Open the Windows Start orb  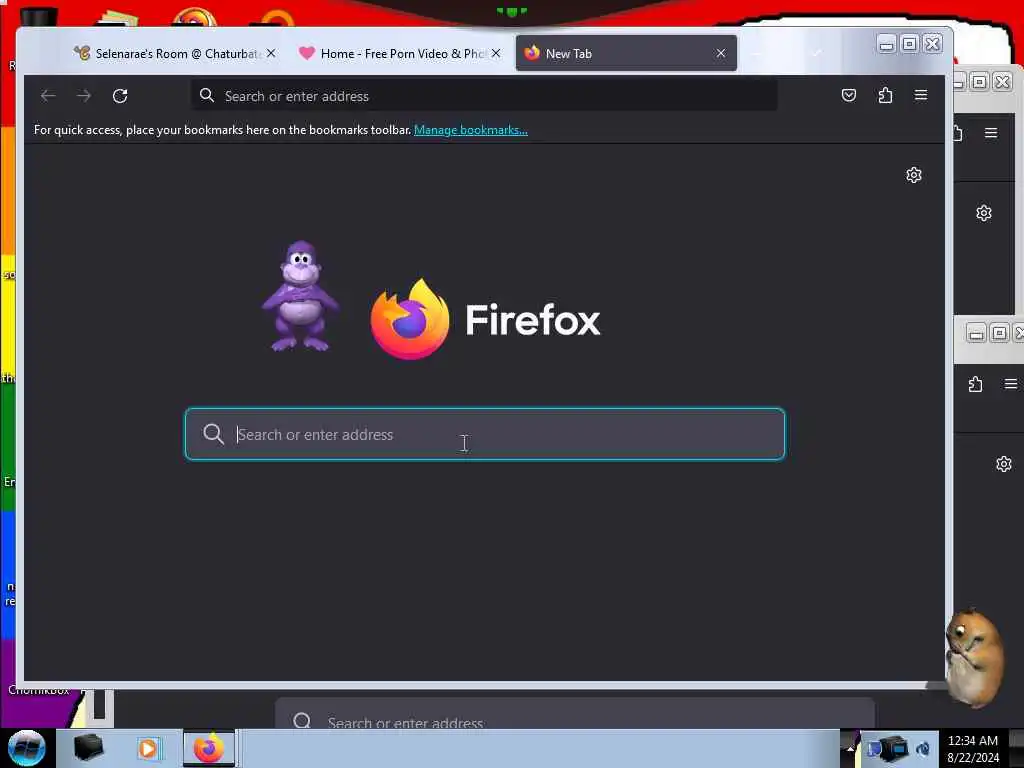pyautogui.click(x=27, y=748)
